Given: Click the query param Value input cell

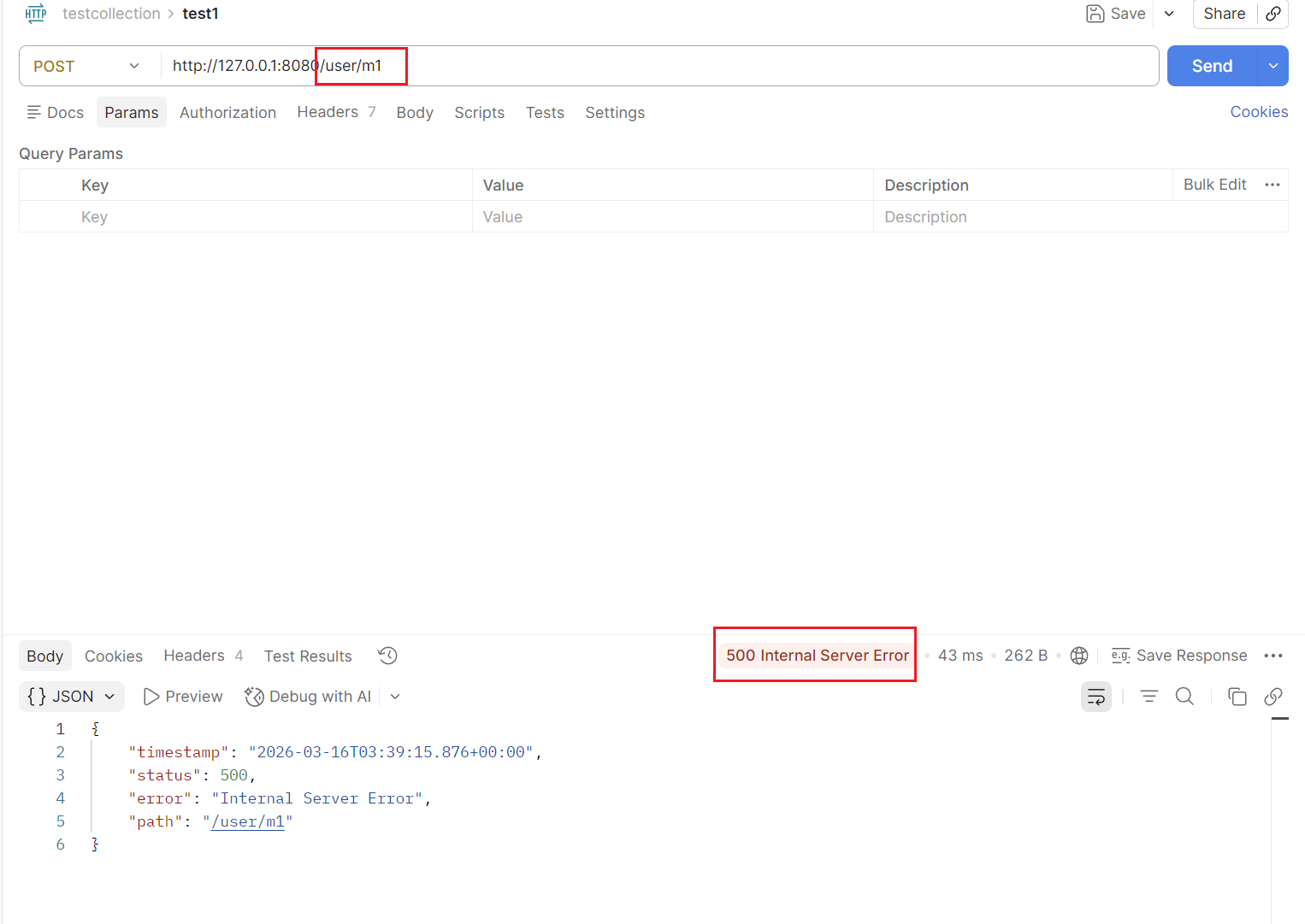Looking at the screenshot, I should [x=672, y=217].
